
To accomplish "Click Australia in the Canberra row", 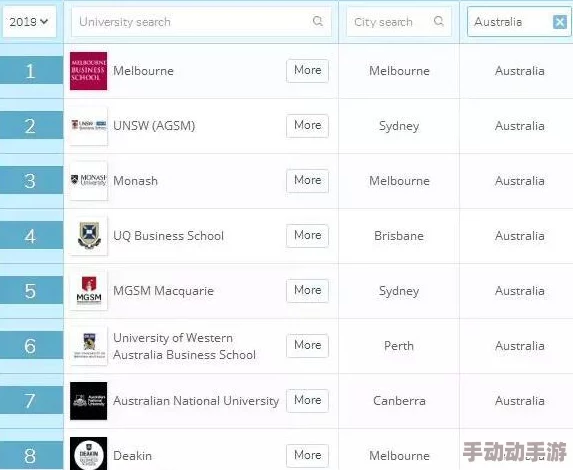I will point(520,401).
